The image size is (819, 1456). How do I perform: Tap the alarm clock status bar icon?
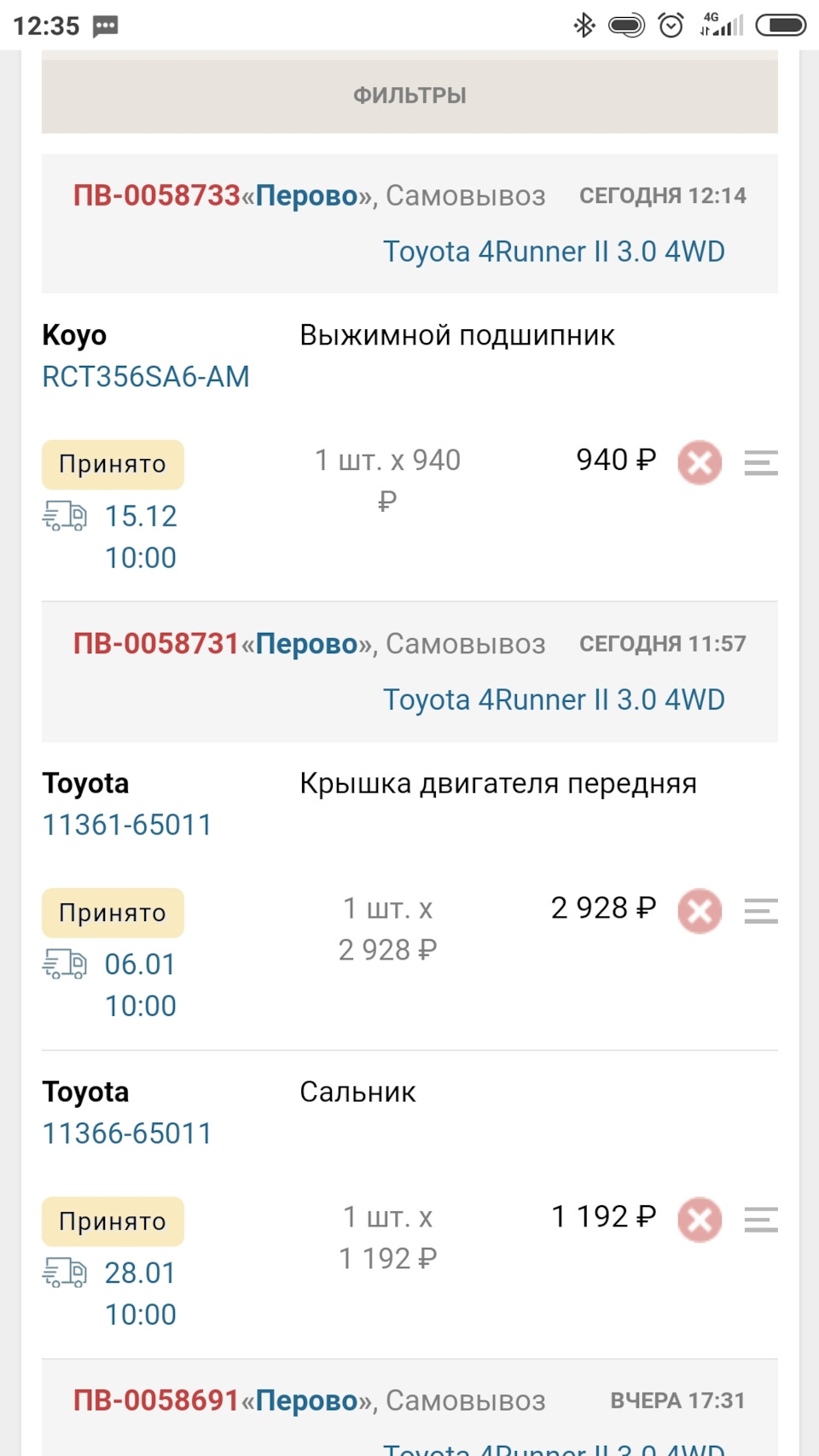point(671,26)
